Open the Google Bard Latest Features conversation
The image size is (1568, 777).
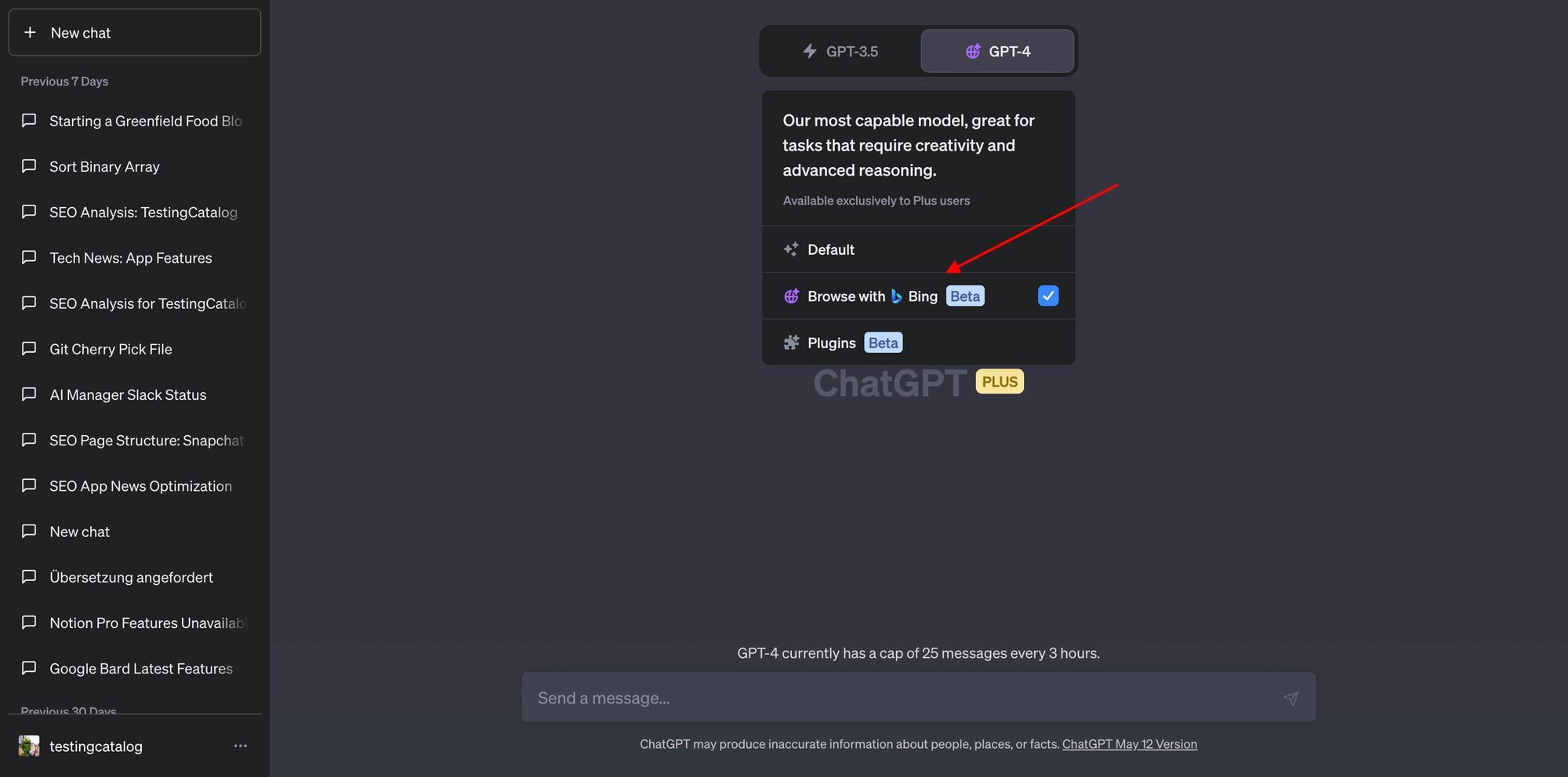click(x=141, y=667)
